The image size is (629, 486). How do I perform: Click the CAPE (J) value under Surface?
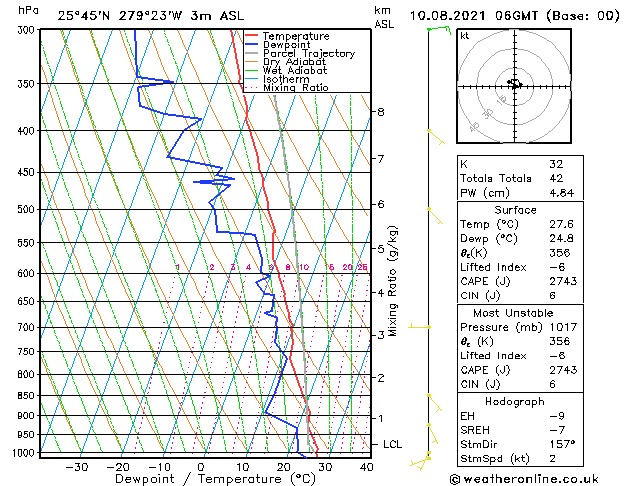coord(563,281)
